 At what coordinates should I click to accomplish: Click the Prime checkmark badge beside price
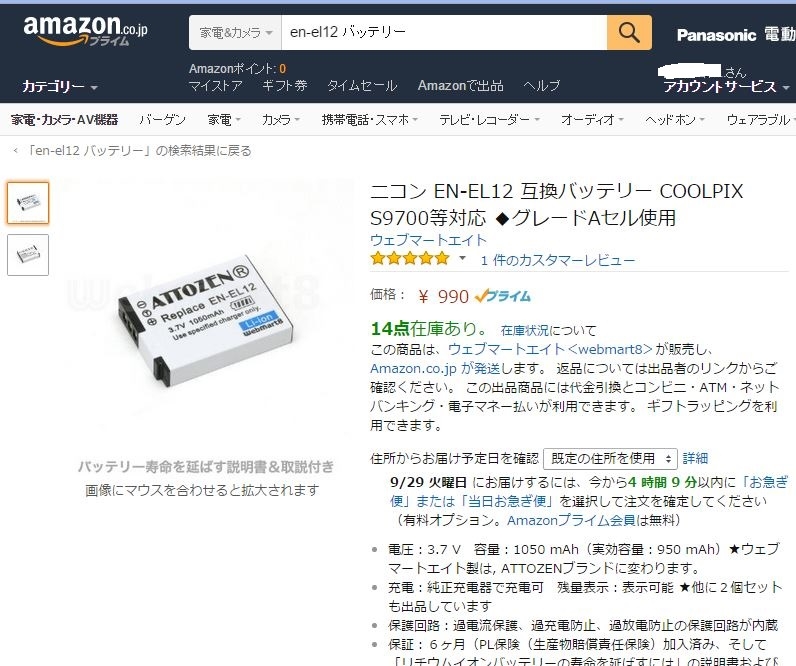(x=503, y=296)
